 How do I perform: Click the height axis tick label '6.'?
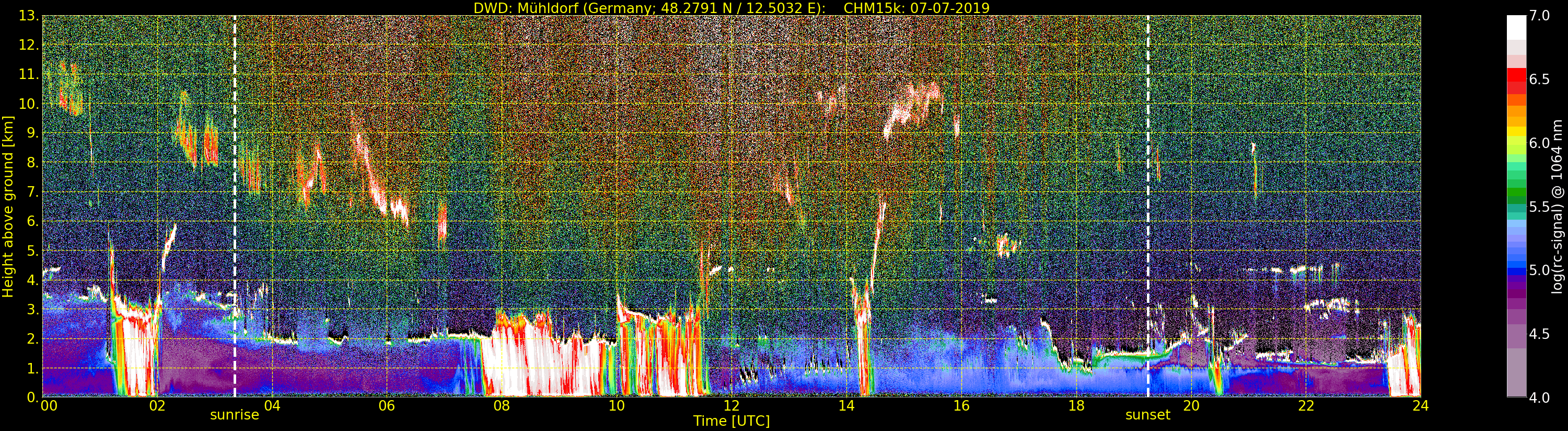pos(32,221)
